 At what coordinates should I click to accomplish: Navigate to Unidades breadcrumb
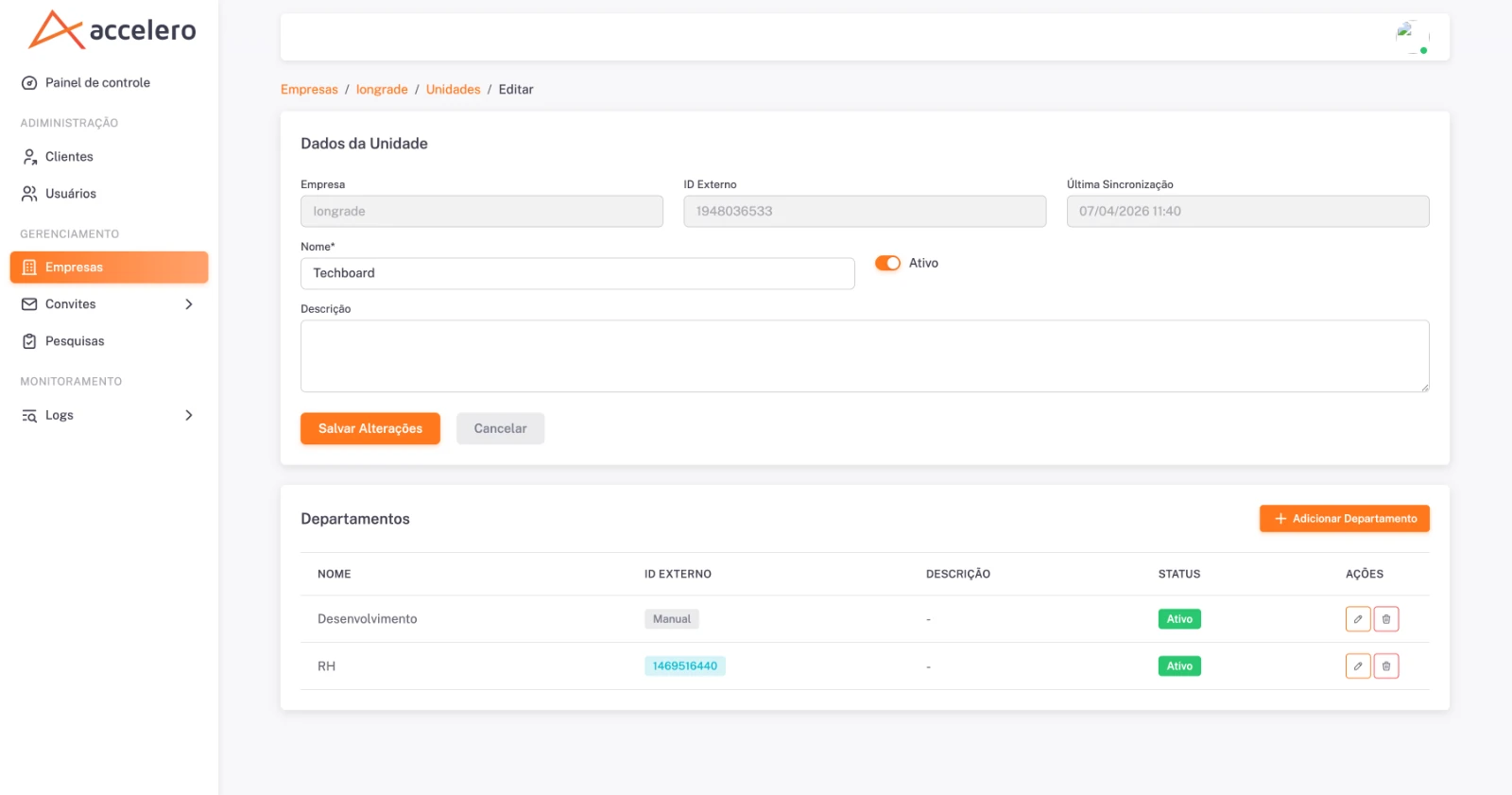tap(453, 89)
